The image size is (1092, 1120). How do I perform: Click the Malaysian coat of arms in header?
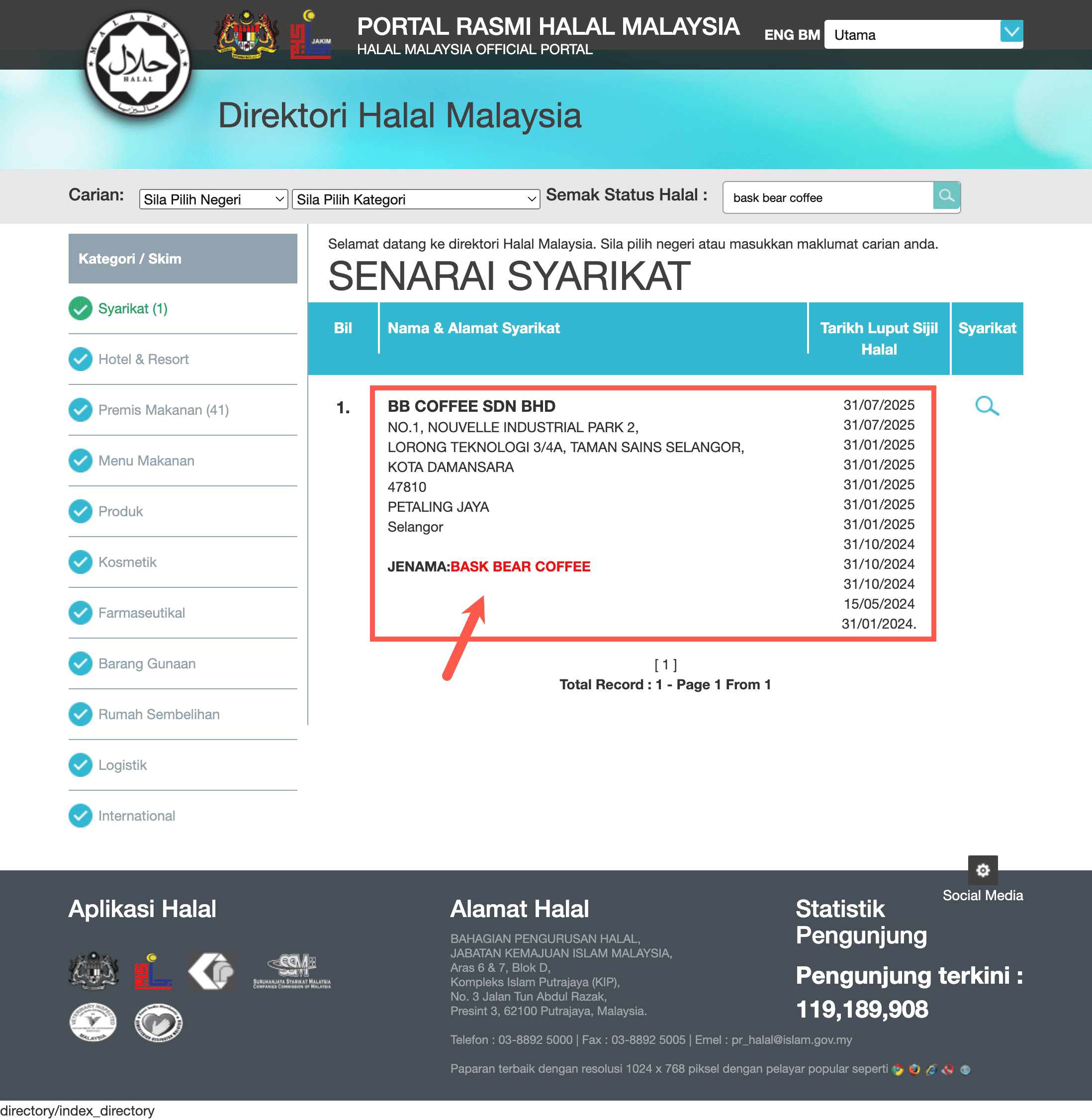[247, 34]
